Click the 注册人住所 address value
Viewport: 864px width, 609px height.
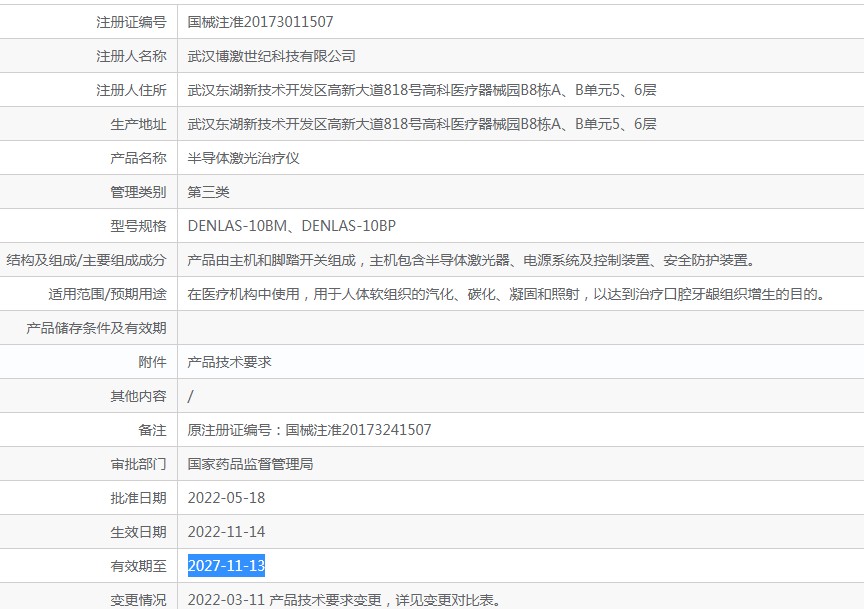pyautogui.click(x=422, y=90)
